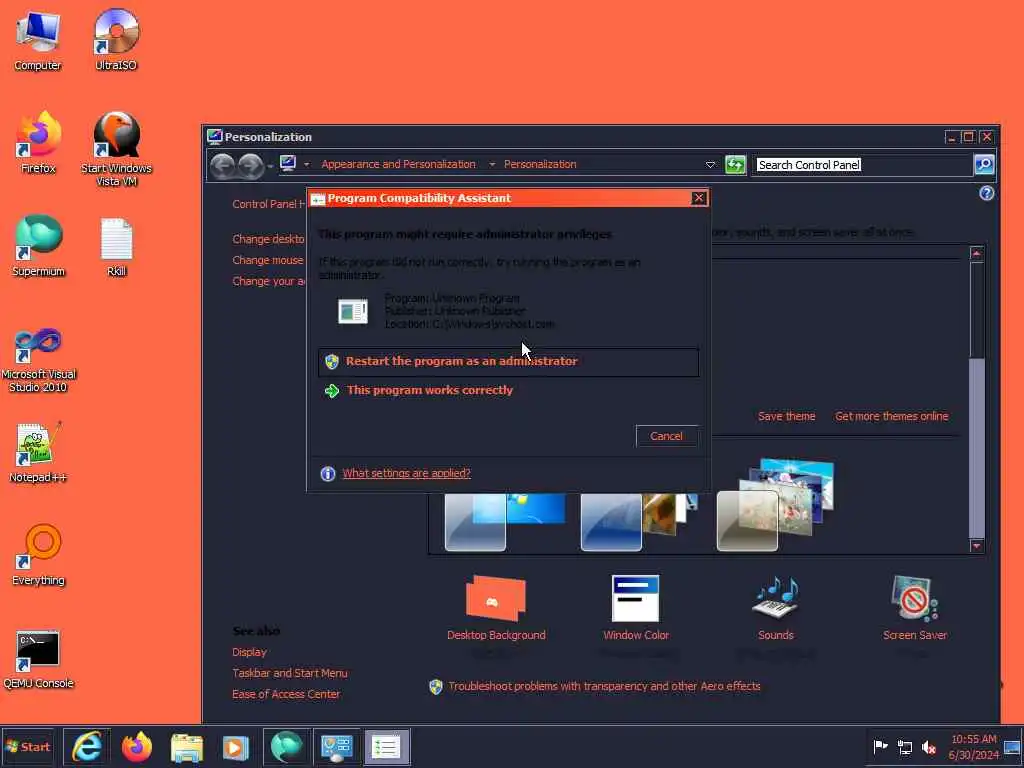Select the second Aero theme thumbnail
This screenshot has height=768, width=1024.
[x=639, y=522]
